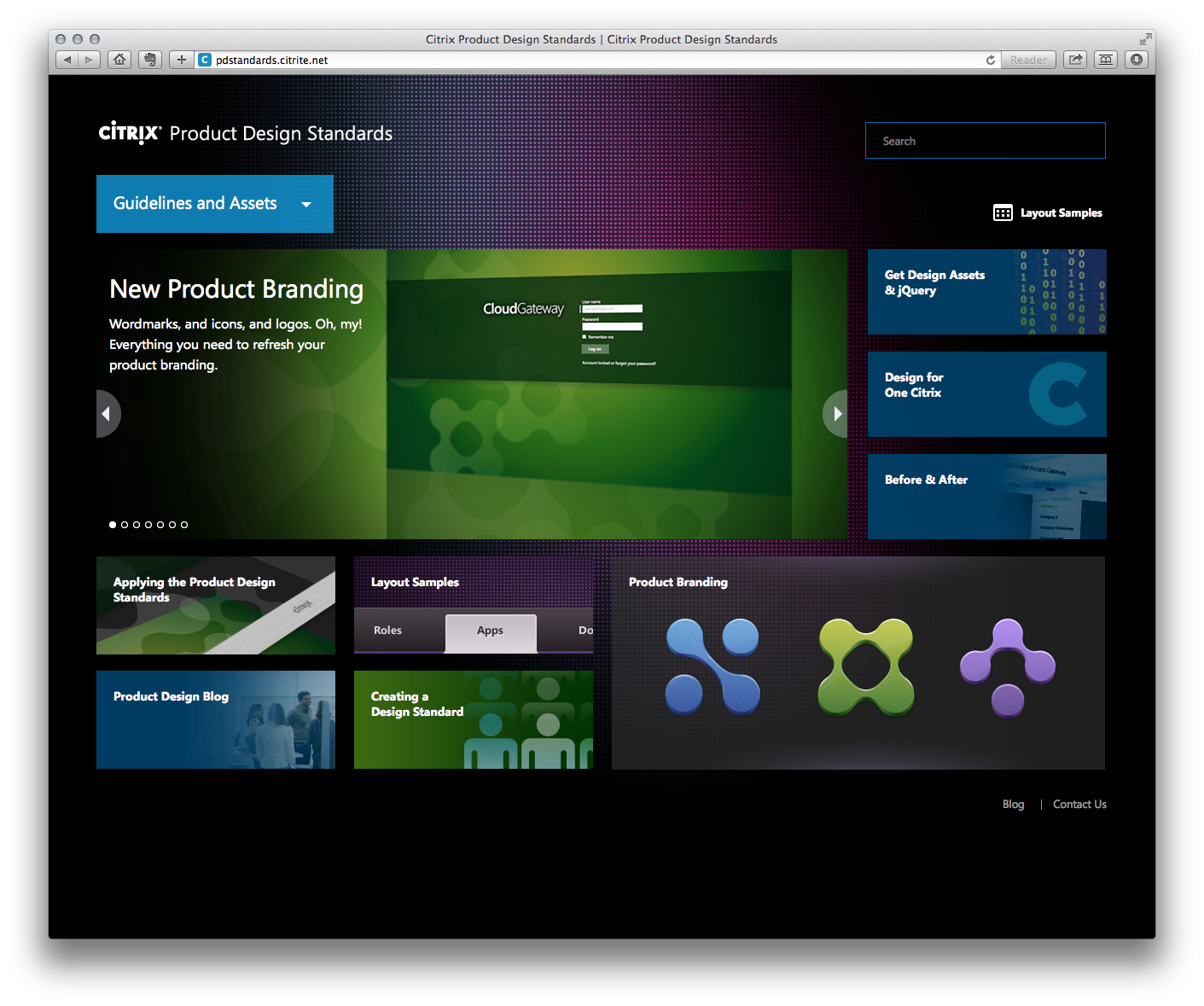
Task: Click the Contact Us link
Action: point(1079,804)
